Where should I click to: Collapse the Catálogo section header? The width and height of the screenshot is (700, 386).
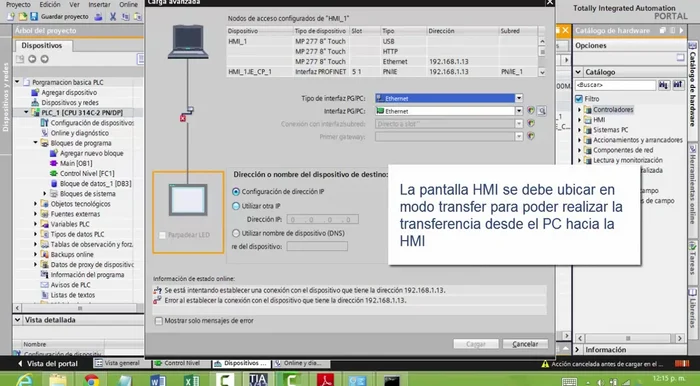pyautogui.click(x=578, y=72)
